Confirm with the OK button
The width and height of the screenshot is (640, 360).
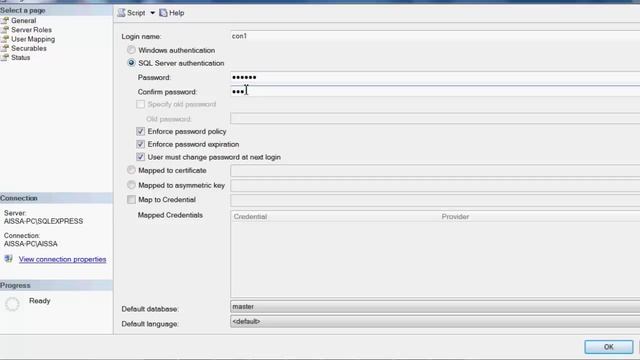tap(609, 347)
